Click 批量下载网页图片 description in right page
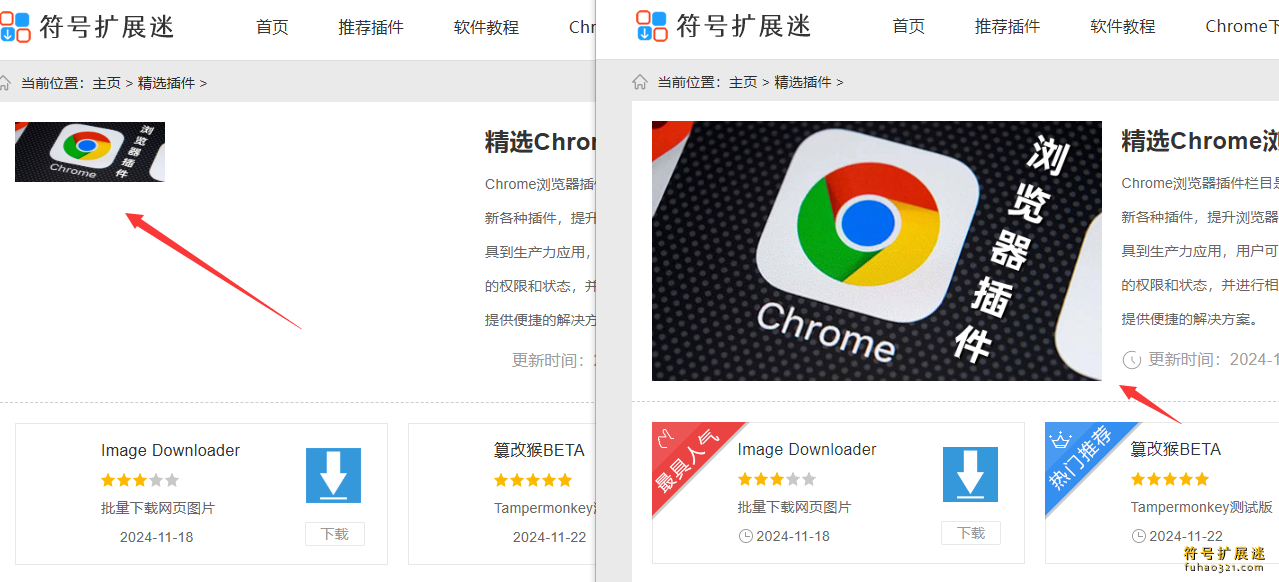 tap(795, 507)
